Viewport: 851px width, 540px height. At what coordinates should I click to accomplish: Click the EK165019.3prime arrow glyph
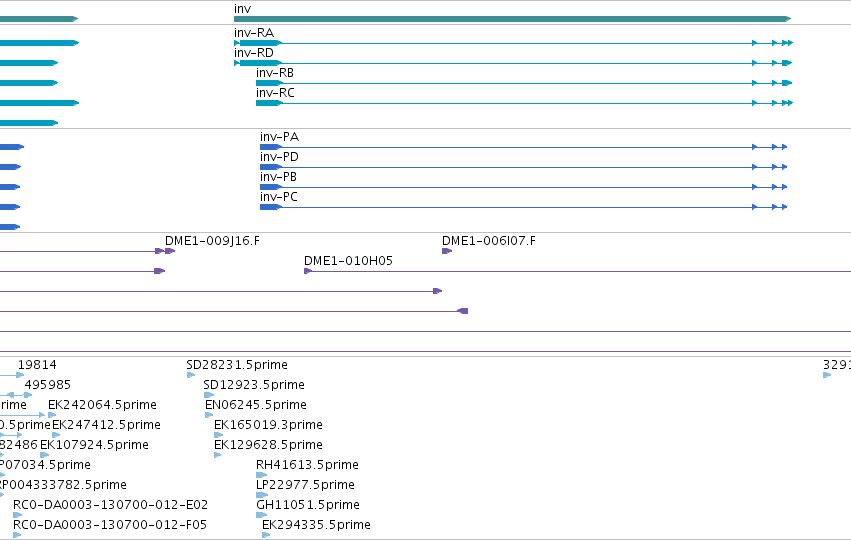[219, 435]
